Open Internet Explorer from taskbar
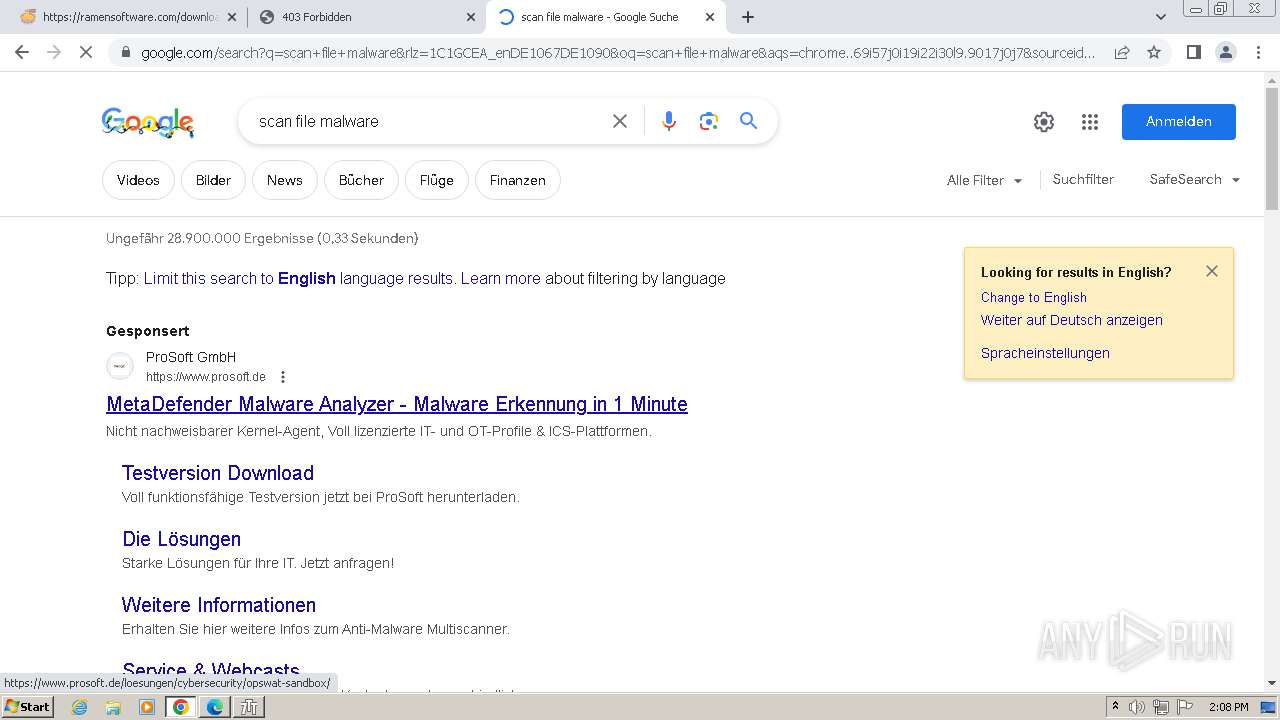This screenshot has height=720, width=1280. (x=79, y=707)
